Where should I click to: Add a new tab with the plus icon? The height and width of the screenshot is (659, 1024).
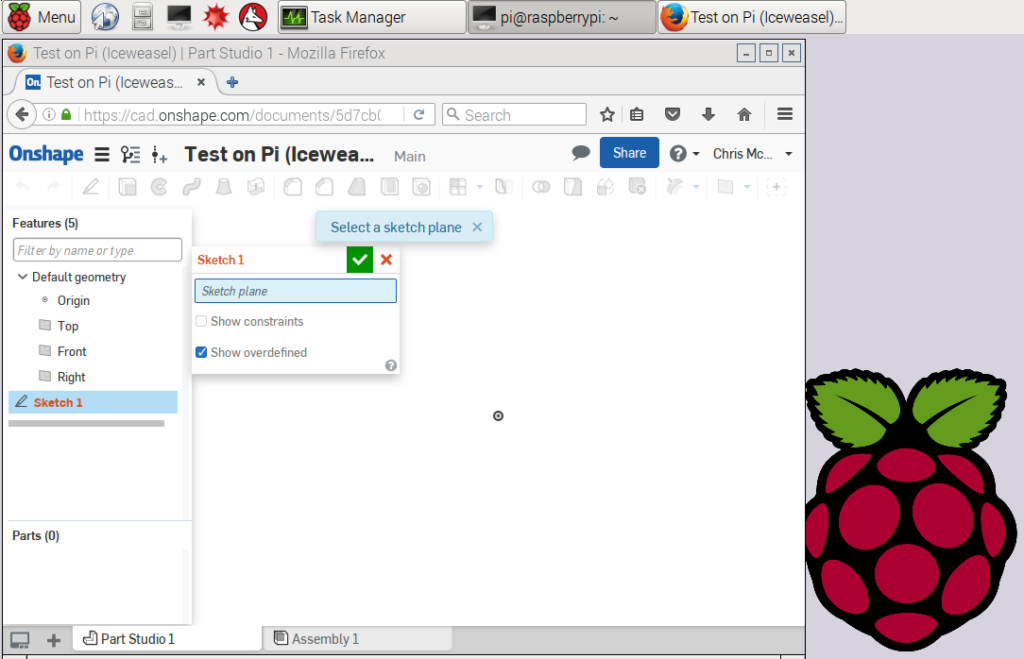[x=54, y=640]
